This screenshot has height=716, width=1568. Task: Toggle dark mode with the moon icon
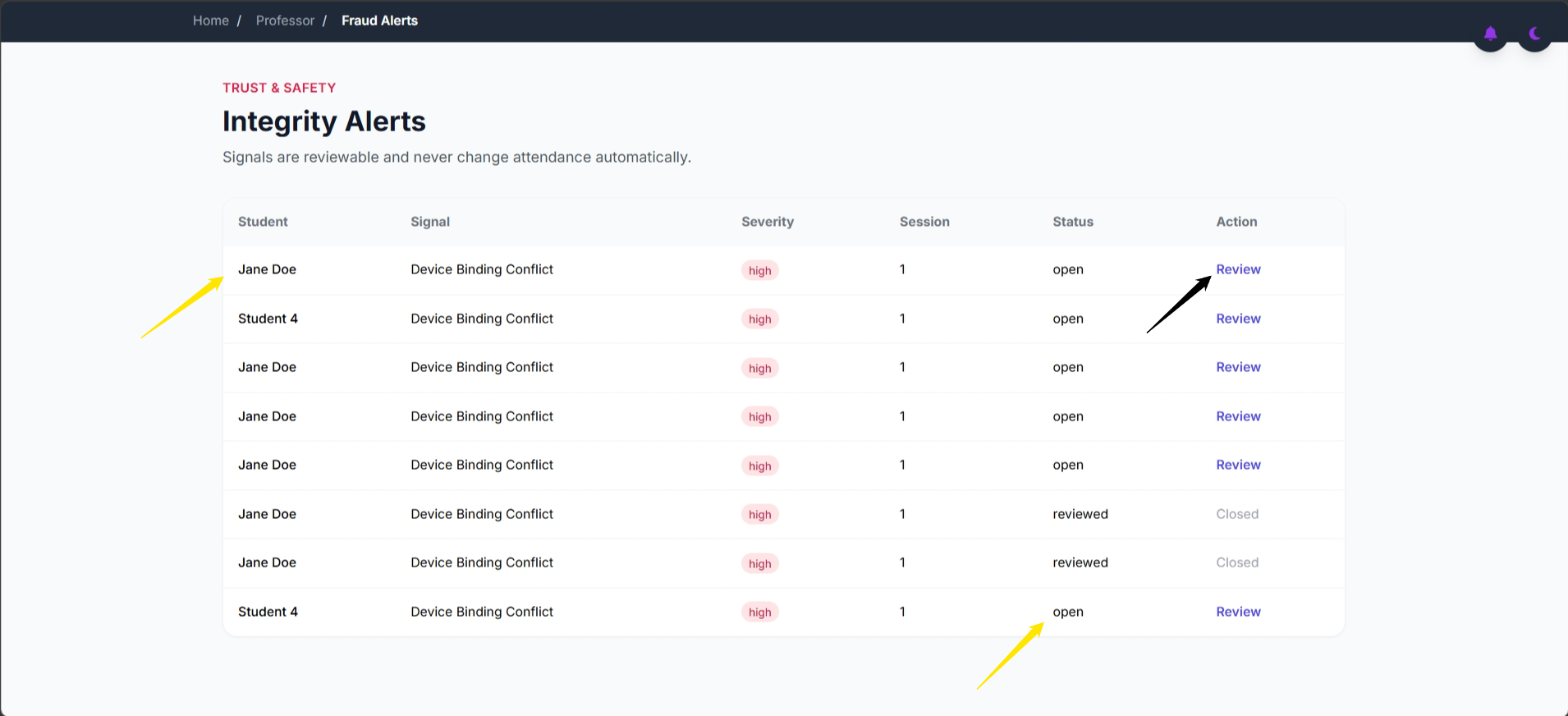[1534, 34]
